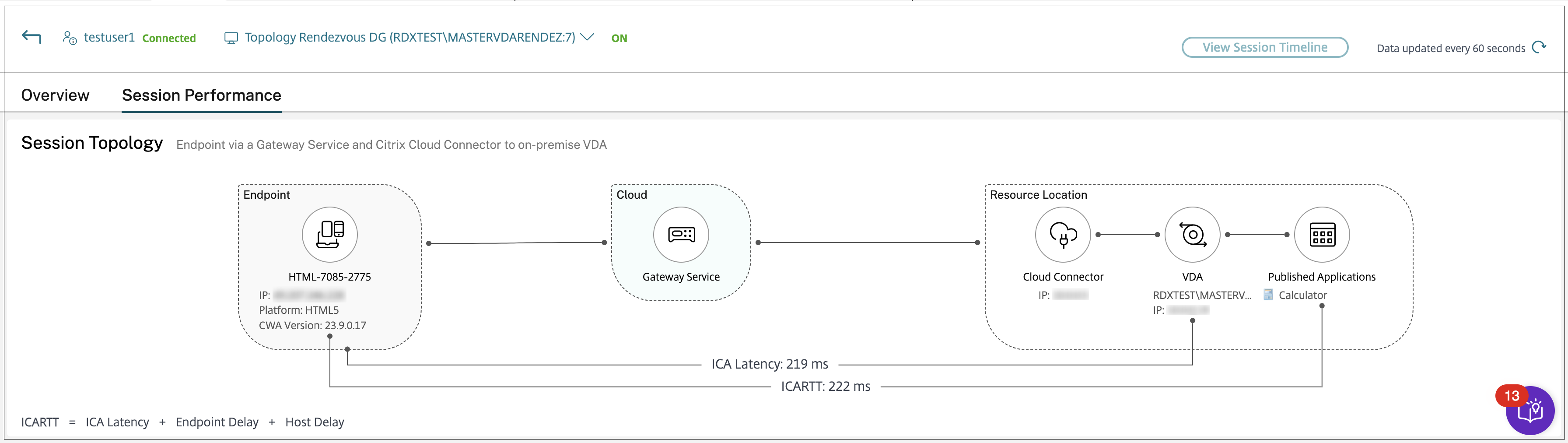Image resolution: width=1568 pixels, height=443 pixels.
Task: Click the ICARTT 222 ms measurement label
Action: 826,385
